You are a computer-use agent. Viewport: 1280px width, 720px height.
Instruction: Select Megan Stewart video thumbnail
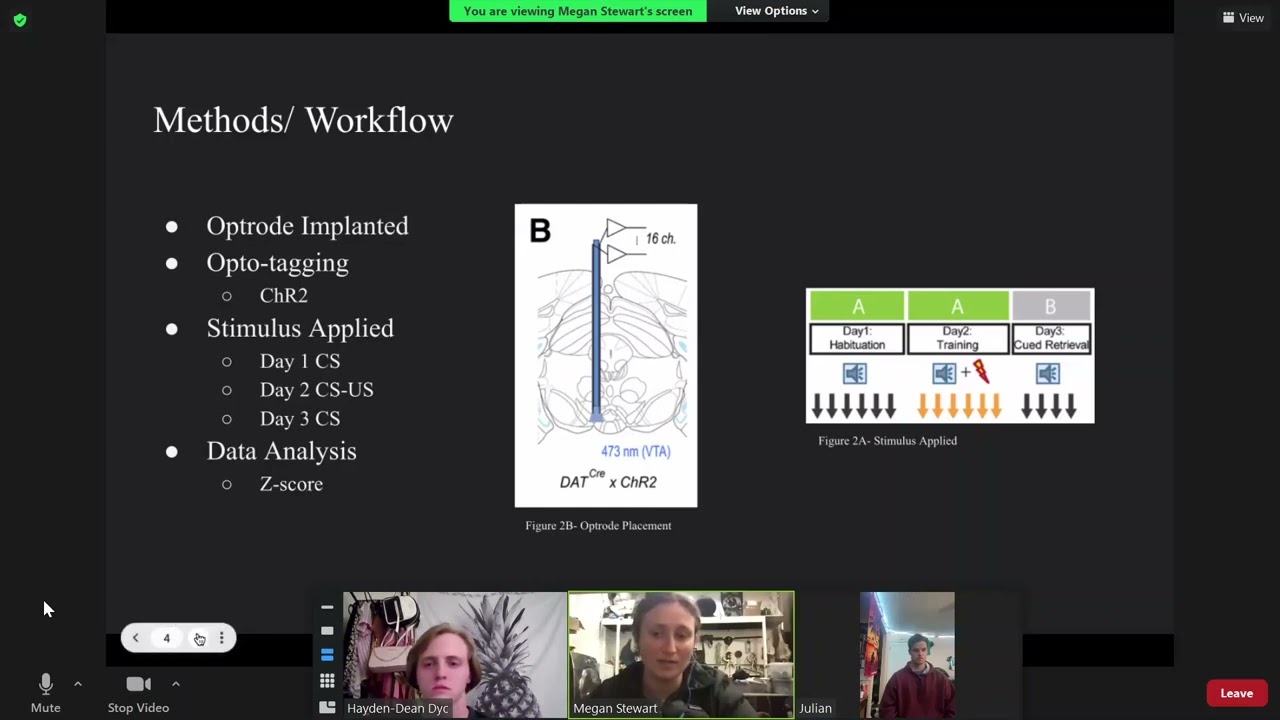click(681, 654)
